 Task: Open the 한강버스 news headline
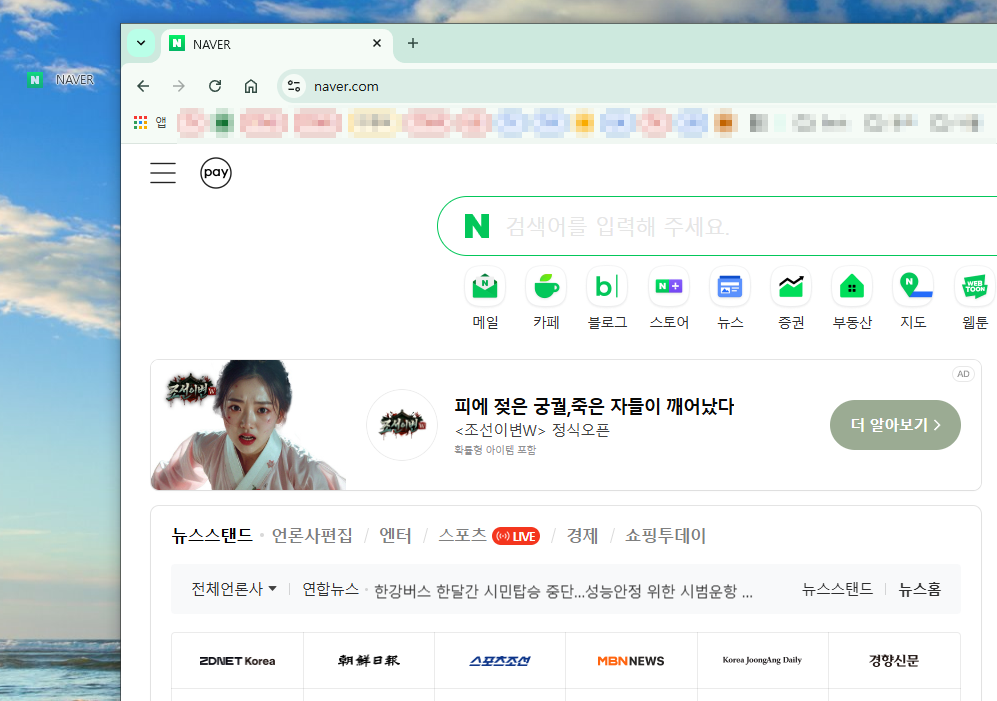pyautogui.click(x=563, y=591)
